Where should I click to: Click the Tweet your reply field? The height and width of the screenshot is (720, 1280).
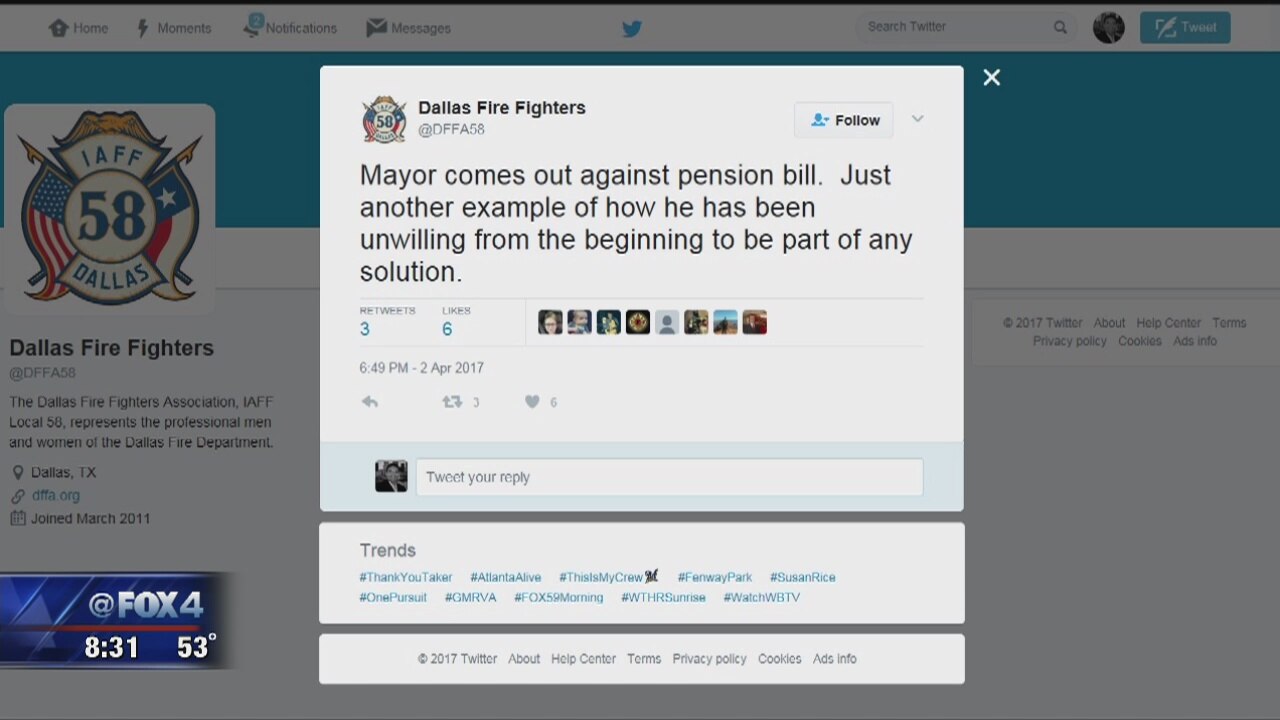(669, 477)
